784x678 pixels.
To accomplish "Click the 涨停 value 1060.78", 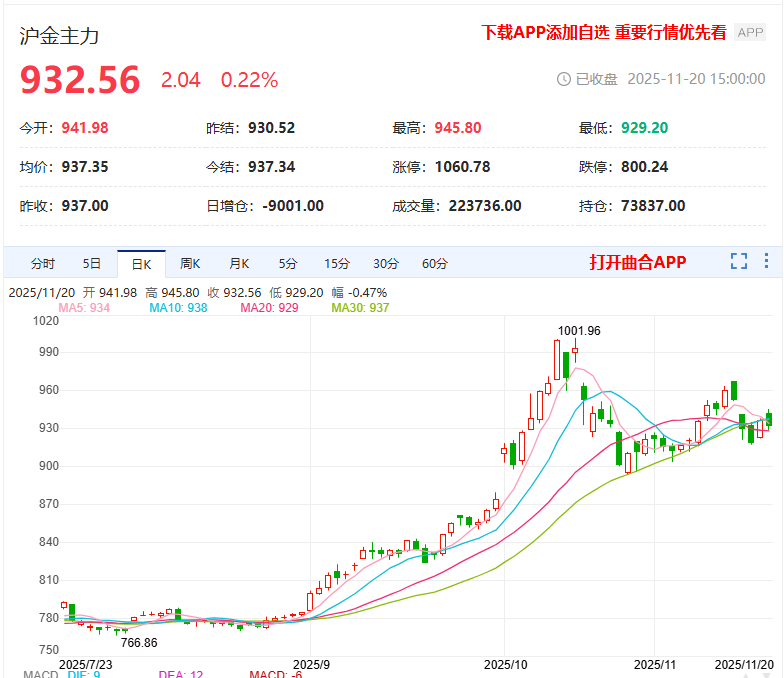I will tap(462, 167).
